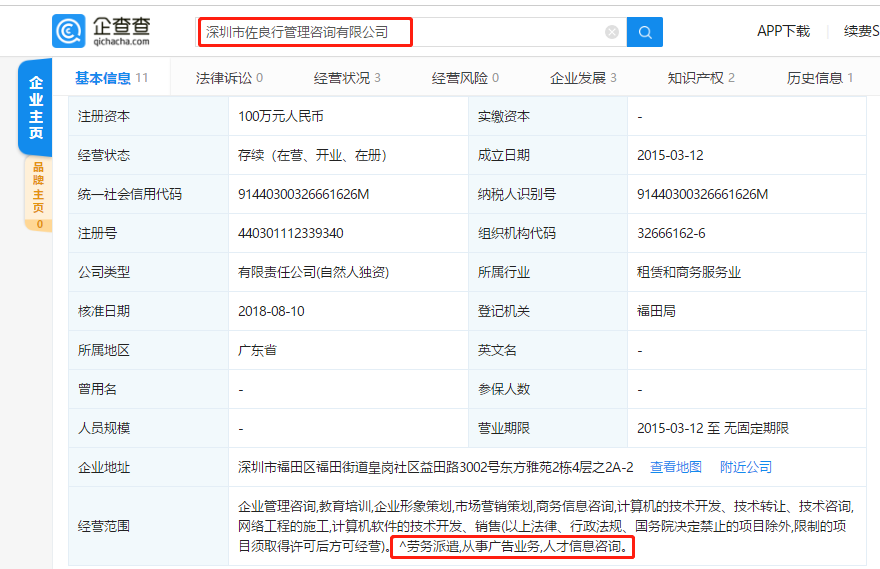
Task: Click the industry value 租赁和商务服务业
Action: 689,272
